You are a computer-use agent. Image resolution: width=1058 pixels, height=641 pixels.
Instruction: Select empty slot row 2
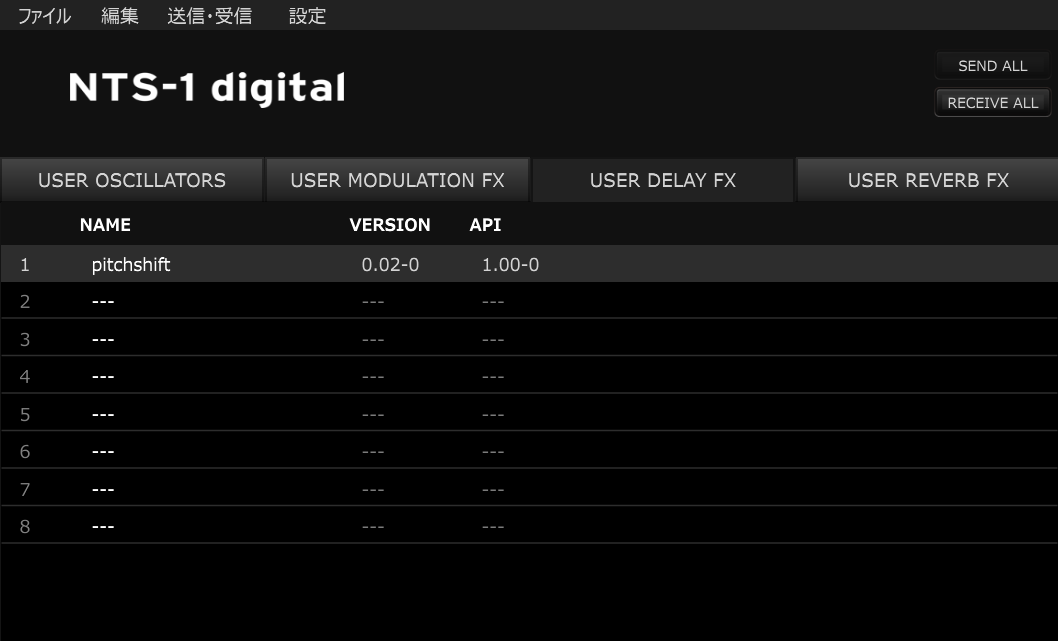click(x=529, y=301)
